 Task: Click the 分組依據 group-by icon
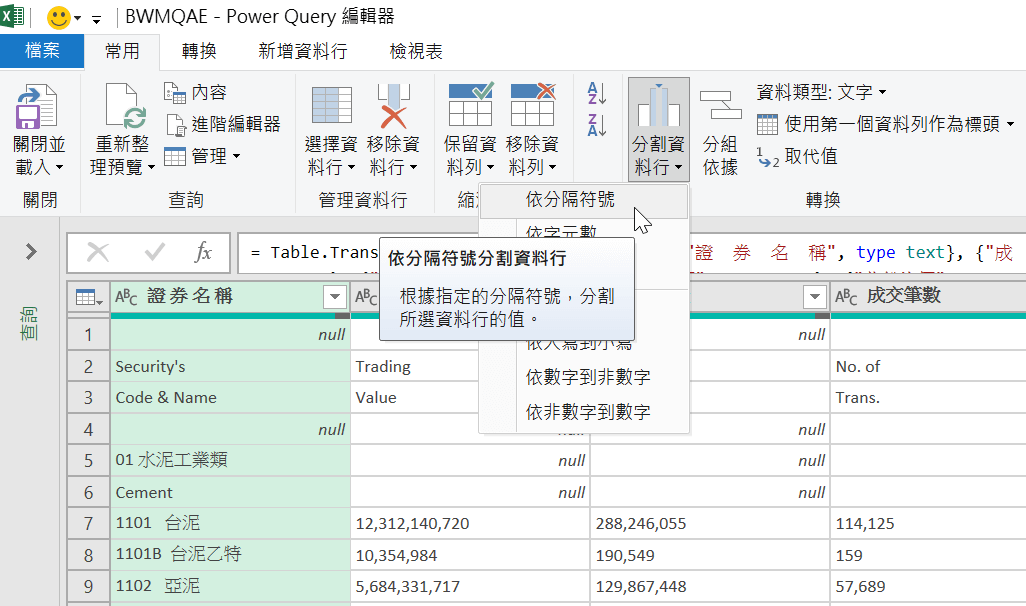tap(720, 105)
